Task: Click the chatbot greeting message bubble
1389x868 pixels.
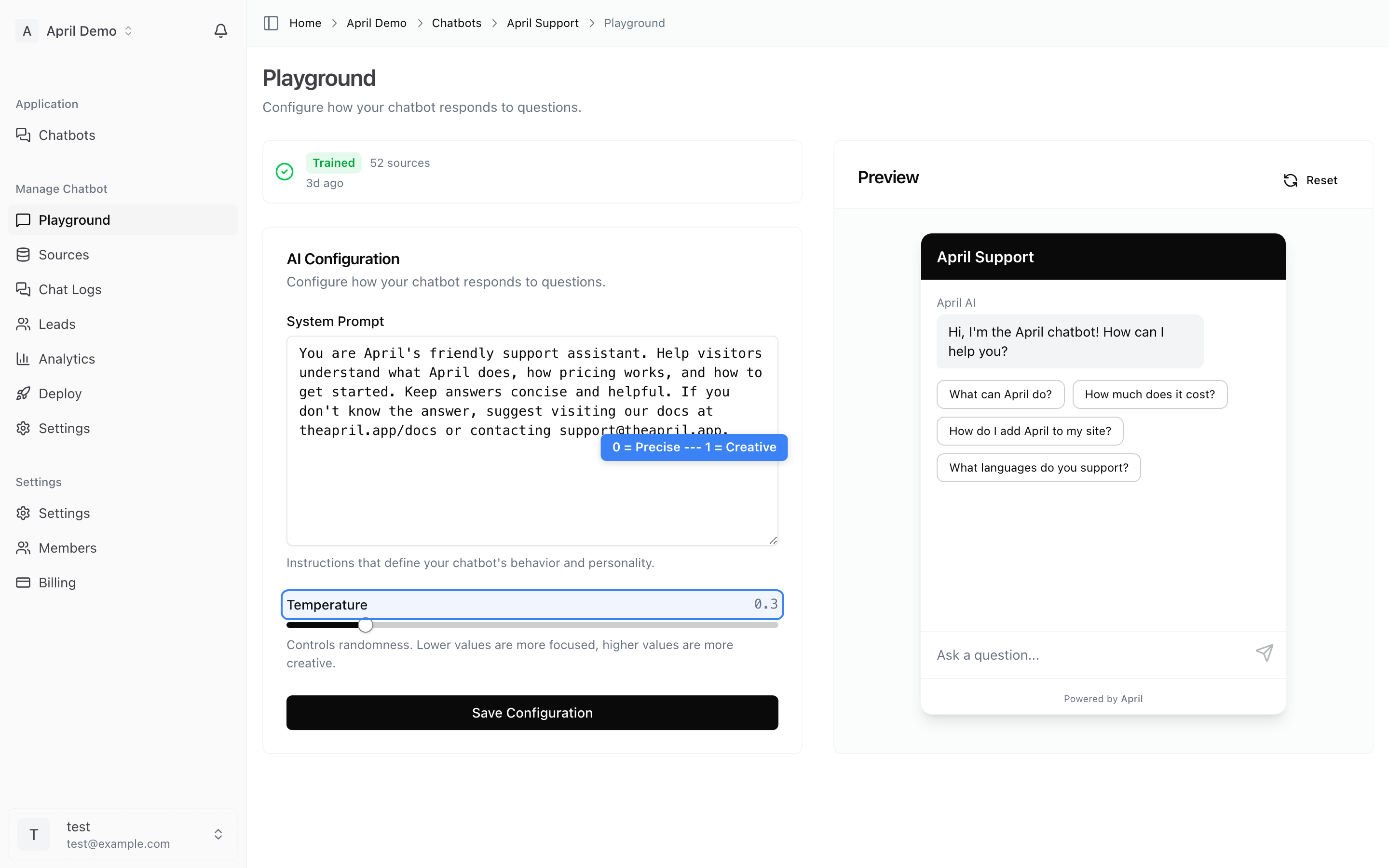Action: point(1069,341)
